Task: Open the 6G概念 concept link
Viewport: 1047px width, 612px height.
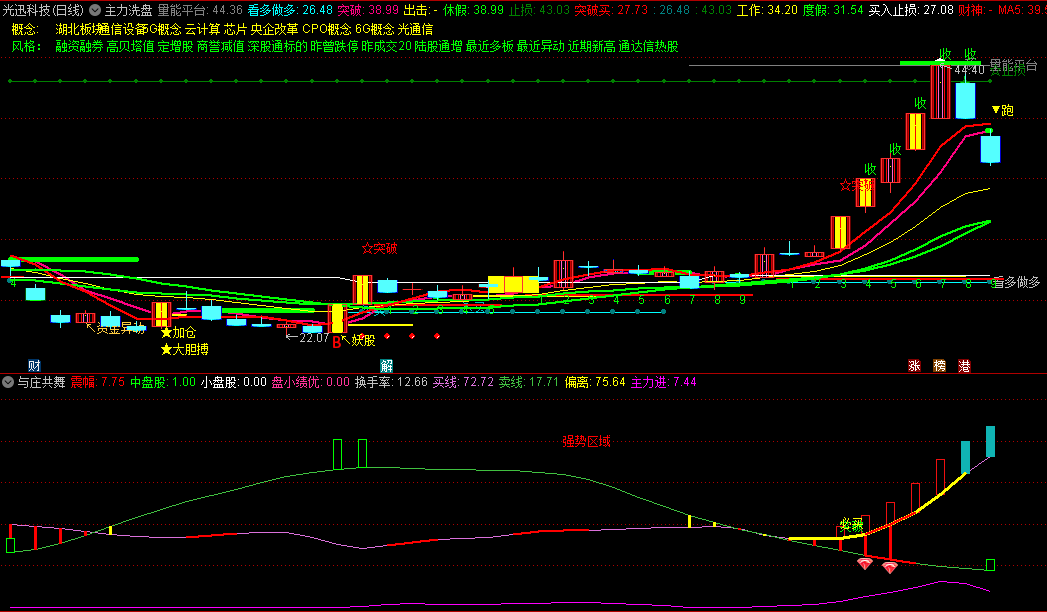Action: (x=375, y=29)
